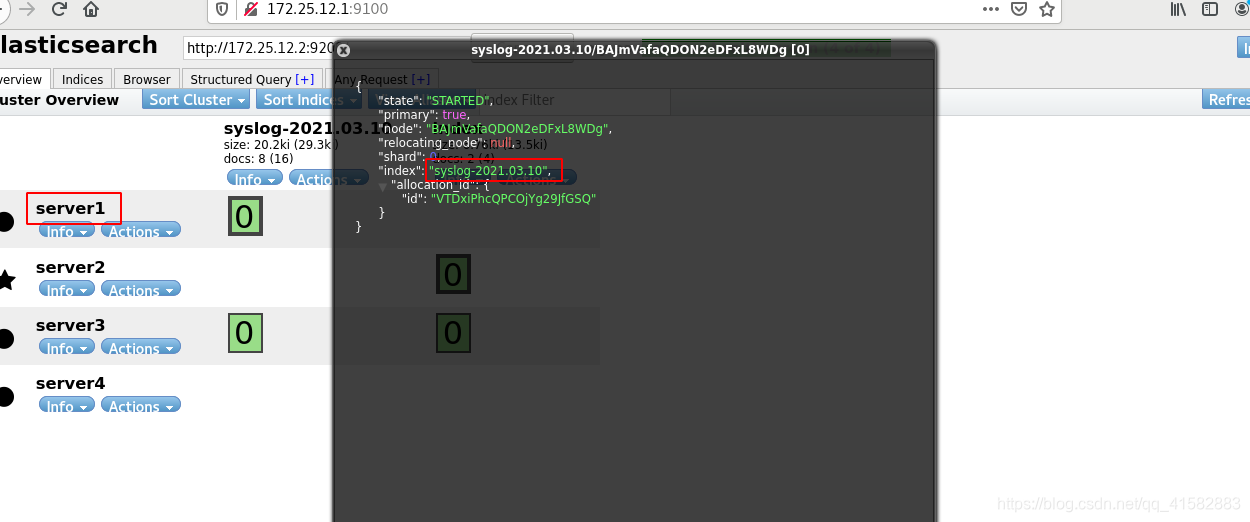Viewport: 1250px width, 522px height.
Task: Click node circle icon beside server4
Action: pos(5,396)
